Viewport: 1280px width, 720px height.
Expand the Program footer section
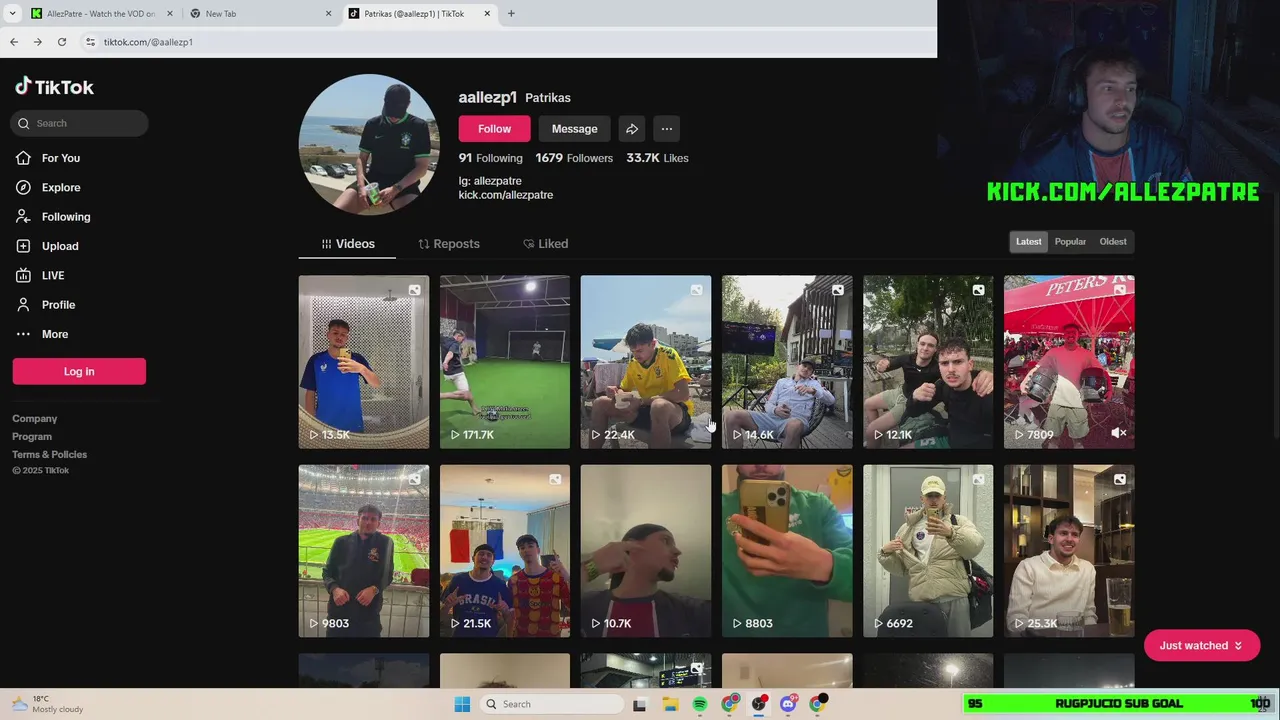point(32,437)
